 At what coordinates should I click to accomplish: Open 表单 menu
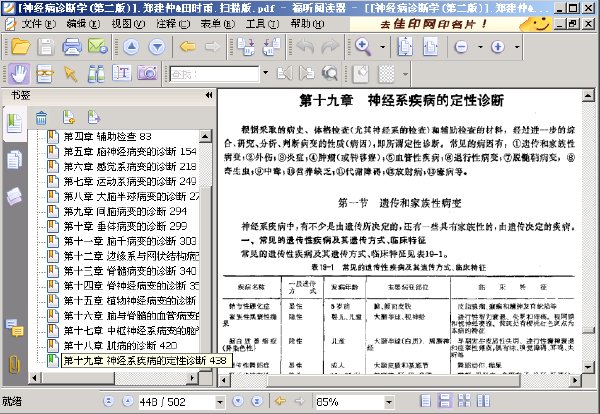pyautogui.click(x=218, y=24)
